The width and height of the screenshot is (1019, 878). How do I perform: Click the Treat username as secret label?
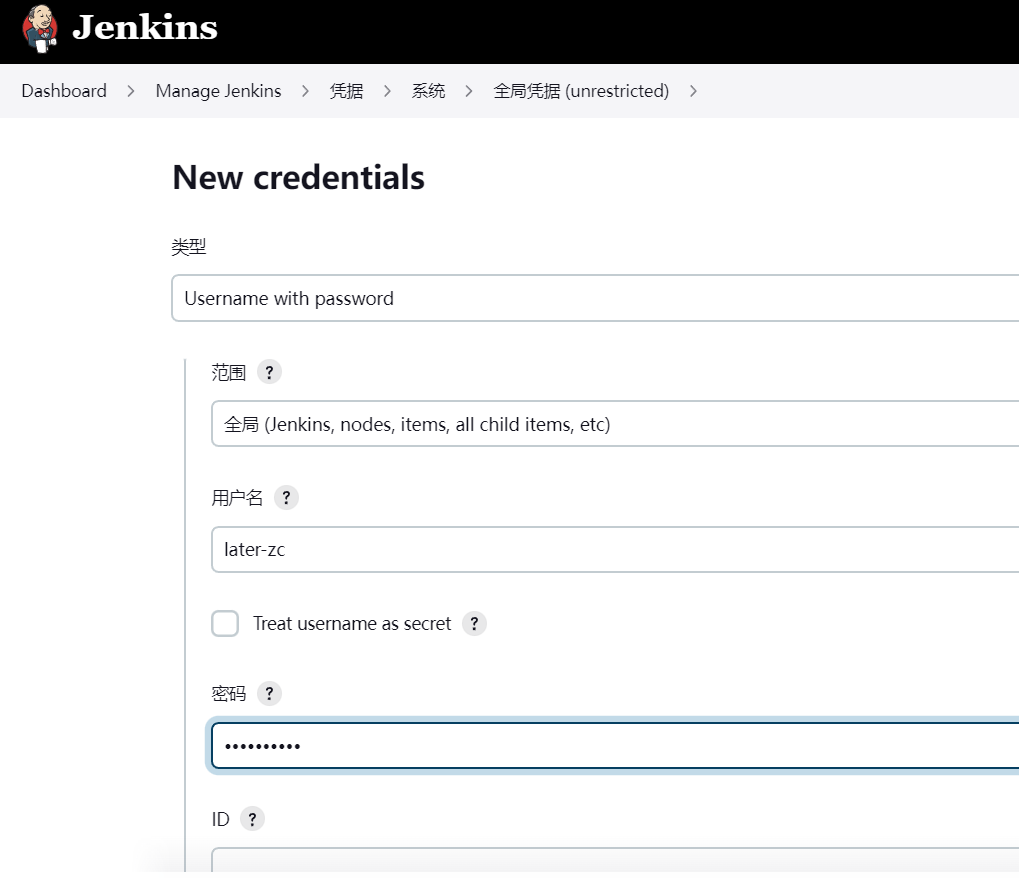(x=352, y=623)
